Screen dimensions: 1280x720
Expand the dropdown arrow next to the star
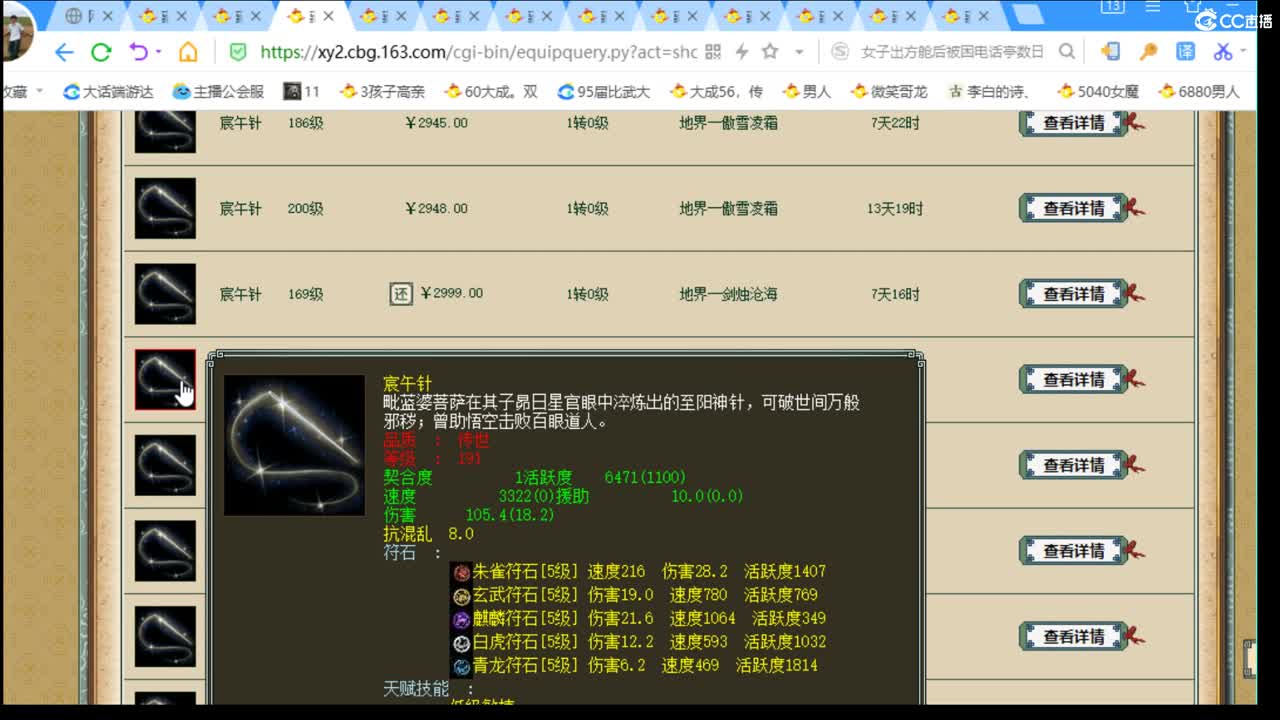[799, 52]
